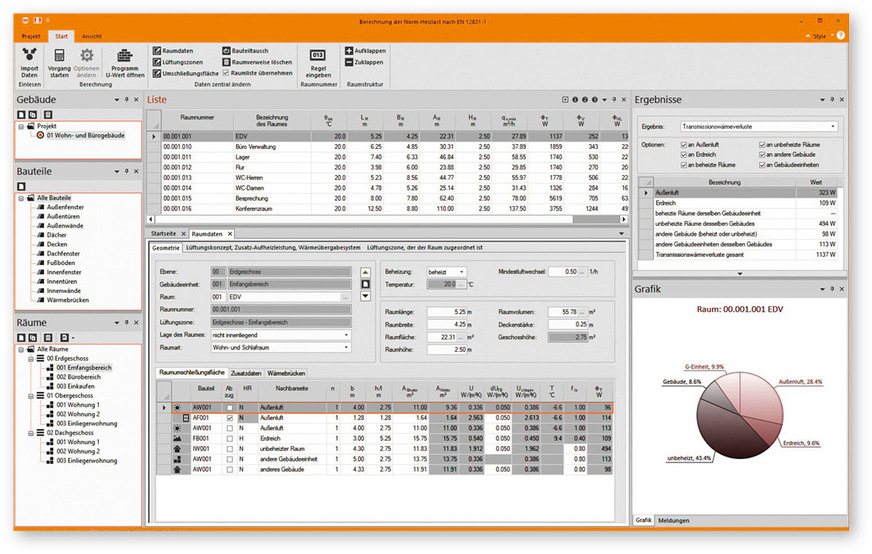The image size is (872, 554).
Task: Toggle Raumliste übernehmen checkbox
Action: pyautogui.click(x=225, y=73)
